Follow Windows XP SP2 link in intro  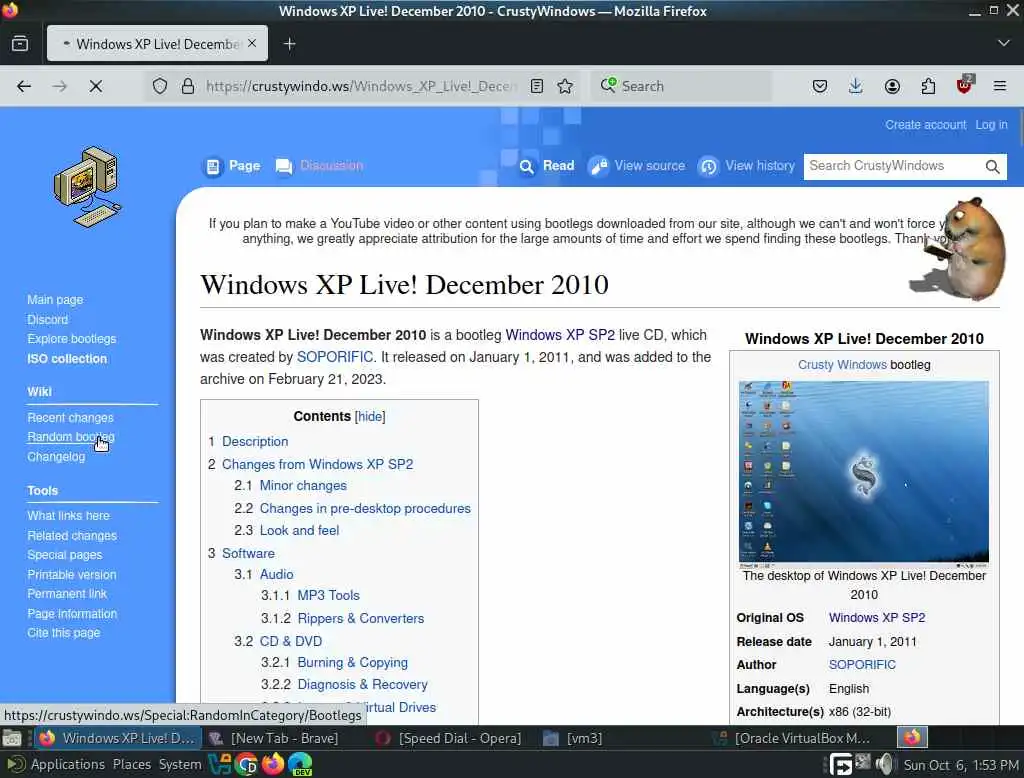[560, 335]
